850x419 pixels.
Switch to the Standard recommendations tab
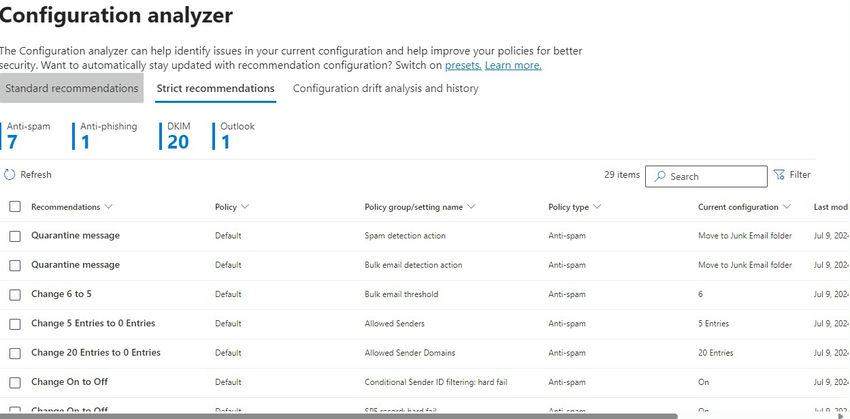[71, 88]
